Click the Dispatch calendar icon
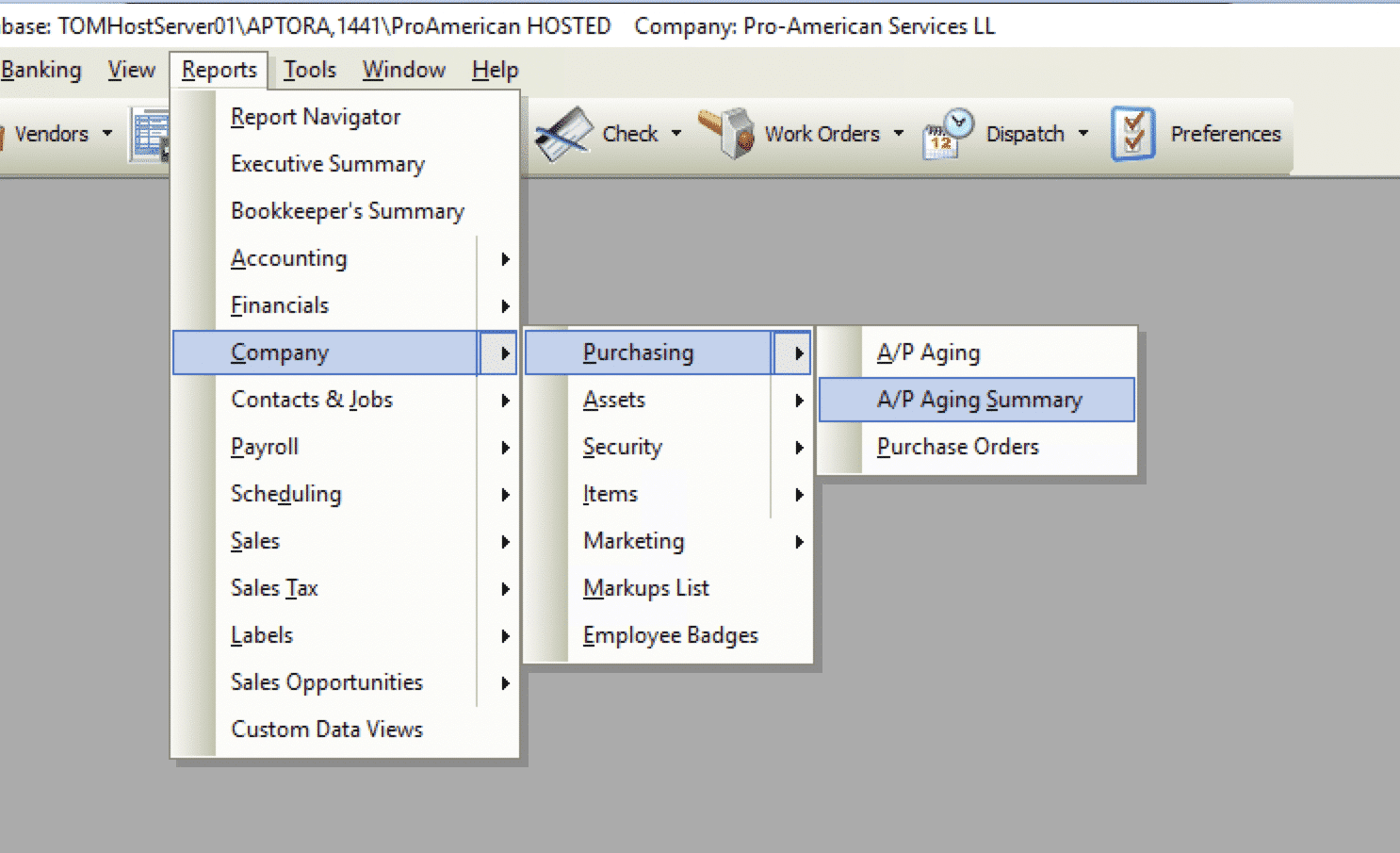 pos(945,133)
